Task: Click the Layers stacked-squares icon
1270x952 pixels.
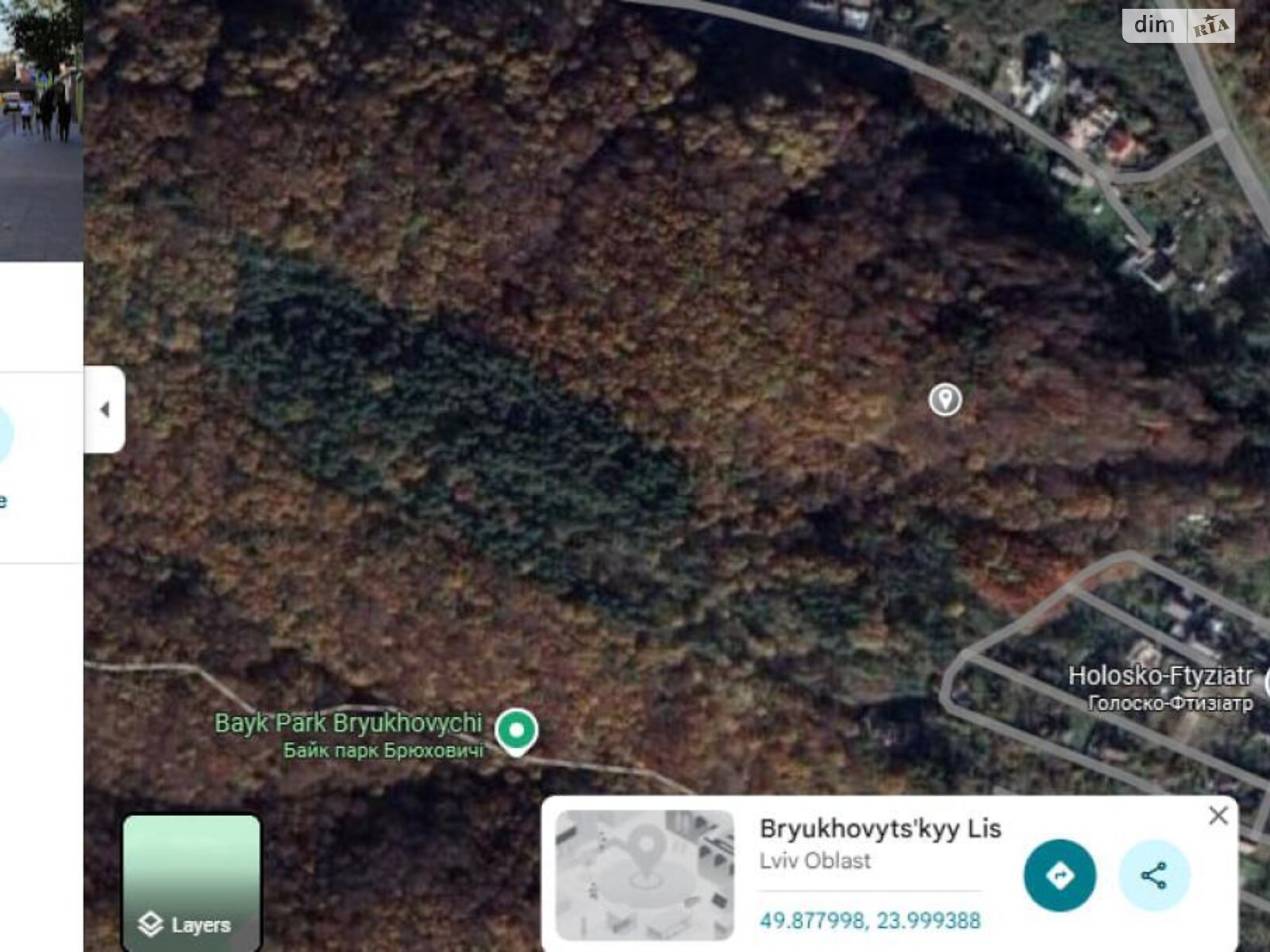Action: pyautogui.click(x=150, y=925)
